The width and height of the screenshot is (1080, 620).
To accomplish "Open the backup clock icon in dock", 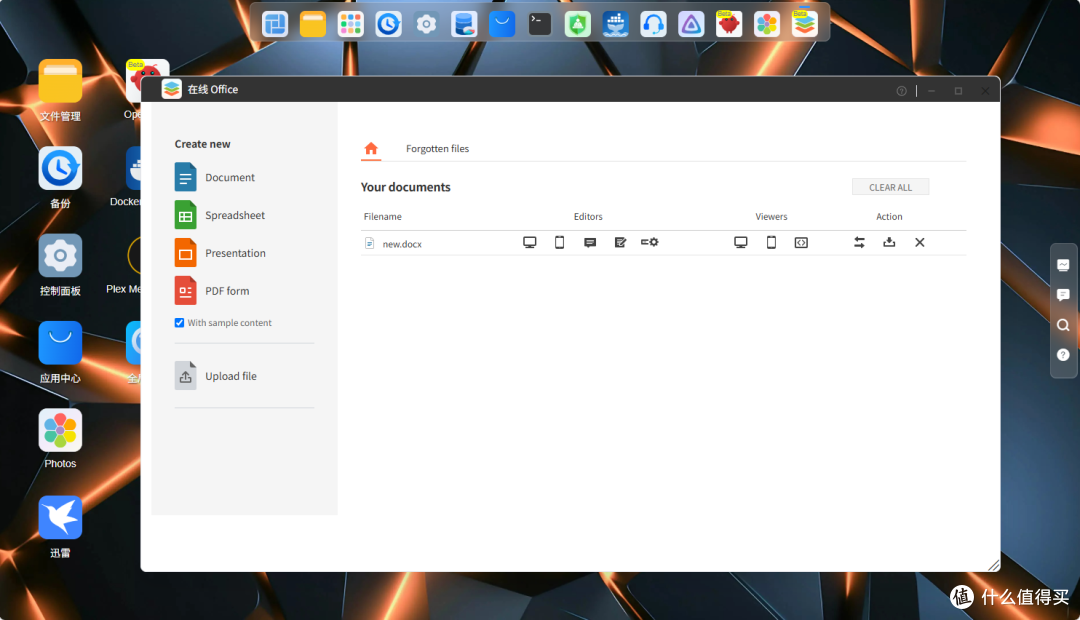I will 388,24.
